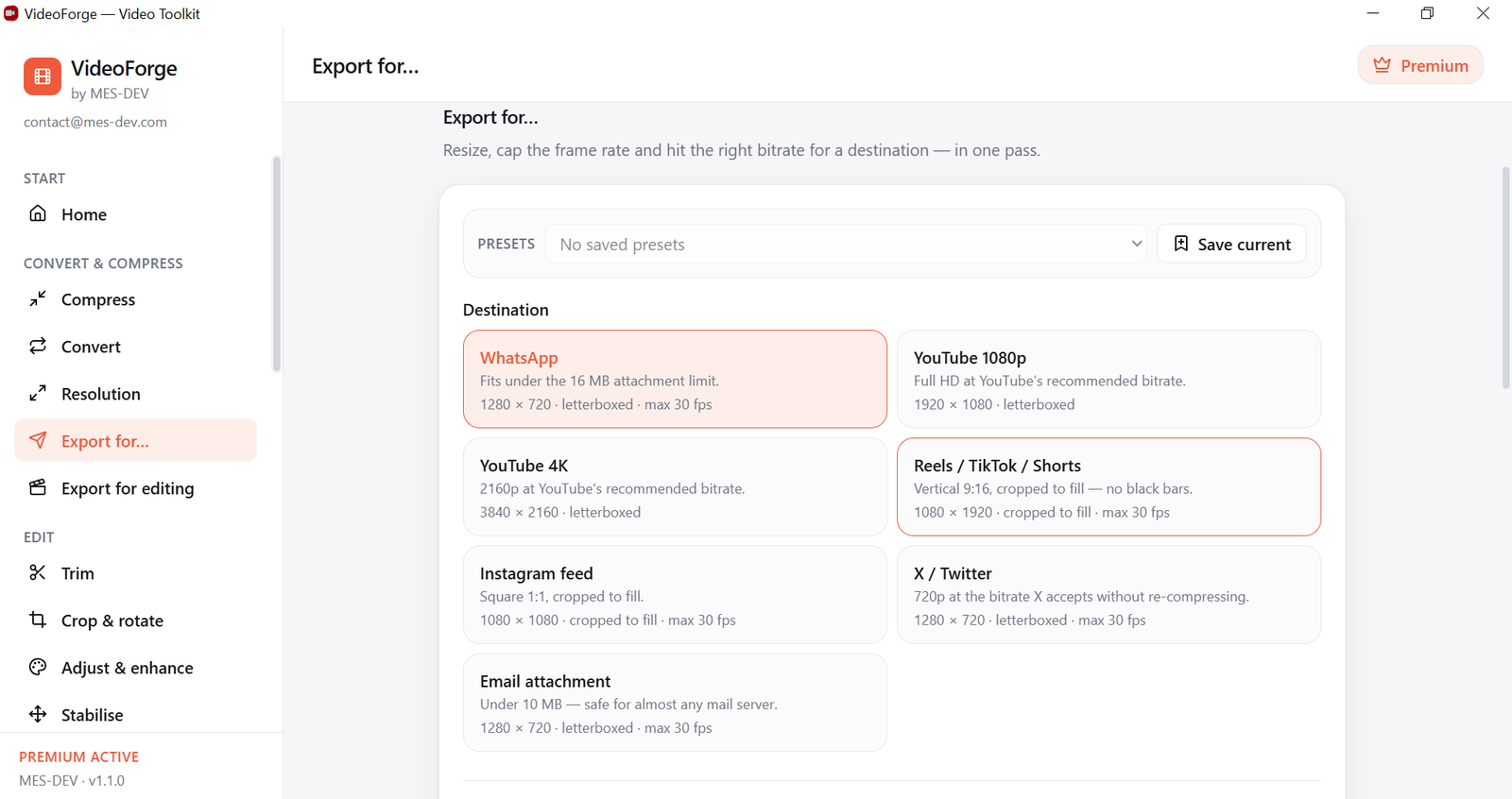
Task: Click the Crop & rotate icon
Action: (38, 620)
